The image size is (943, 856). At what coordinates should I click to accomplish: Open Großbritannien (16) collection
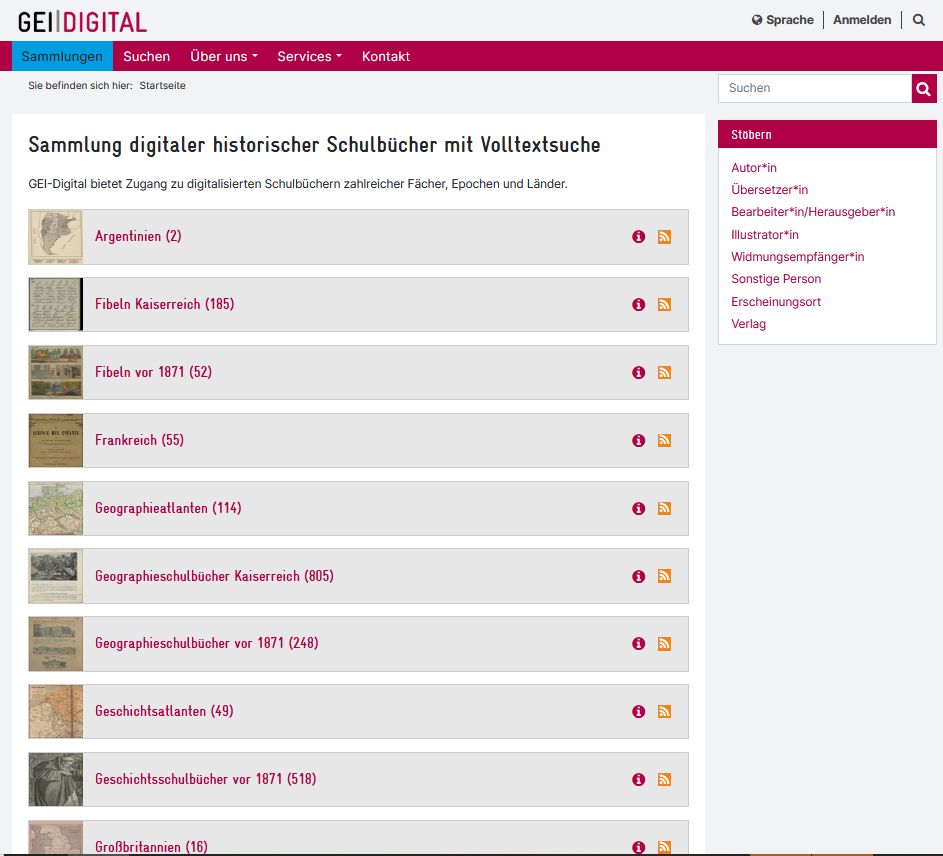[x=151, y=847]
